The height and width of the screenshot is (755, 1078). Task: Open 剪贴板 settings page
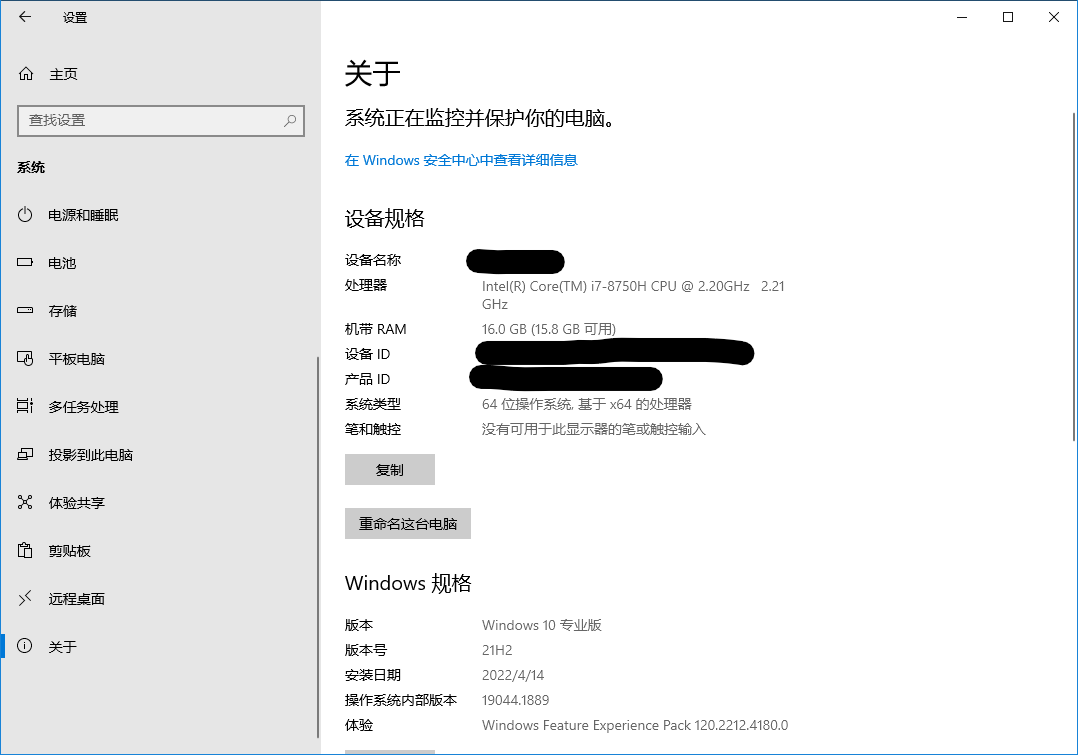coord(160,551)
